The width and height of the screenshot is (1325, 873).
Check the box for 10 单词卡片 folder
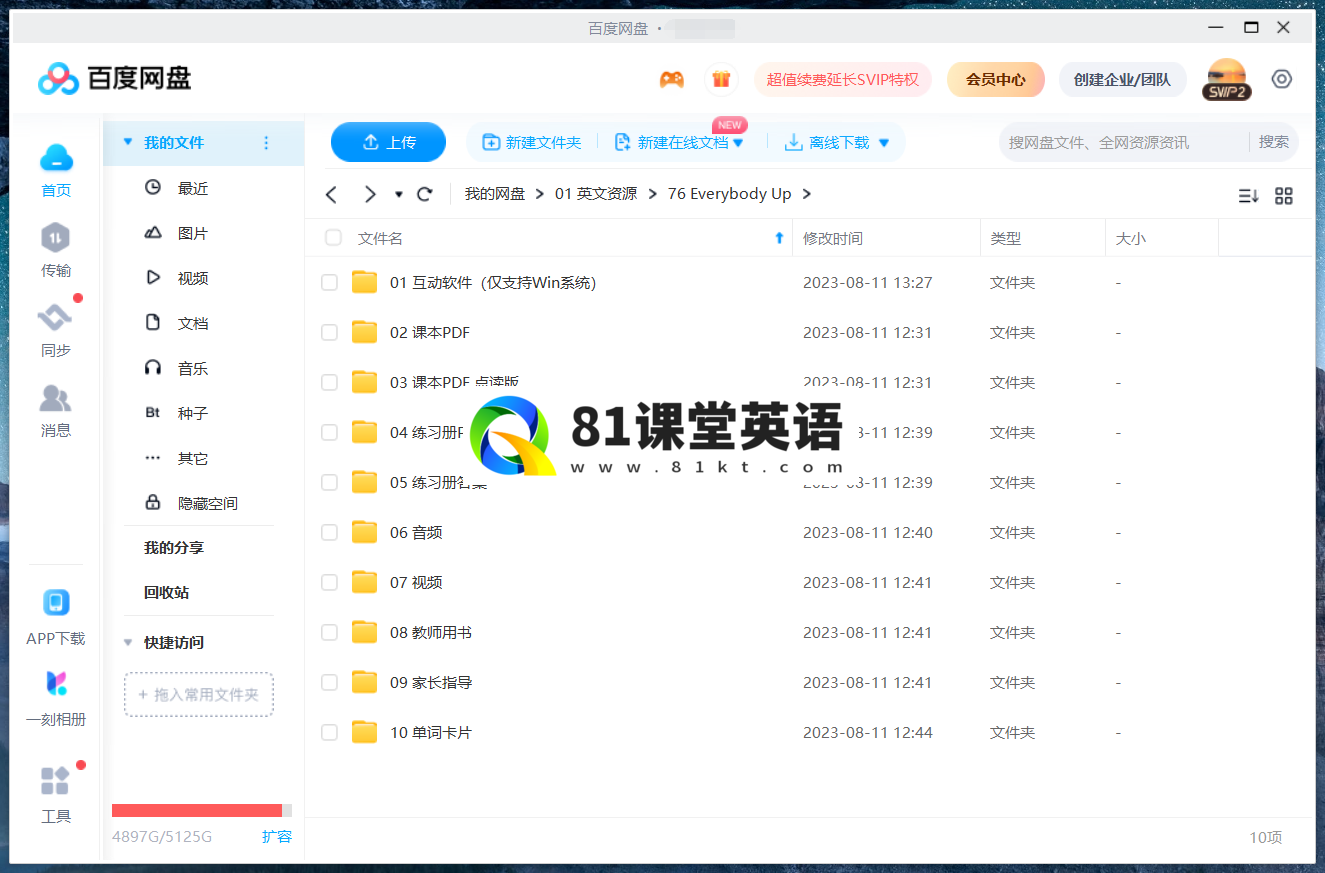click(x=329, y=733)
